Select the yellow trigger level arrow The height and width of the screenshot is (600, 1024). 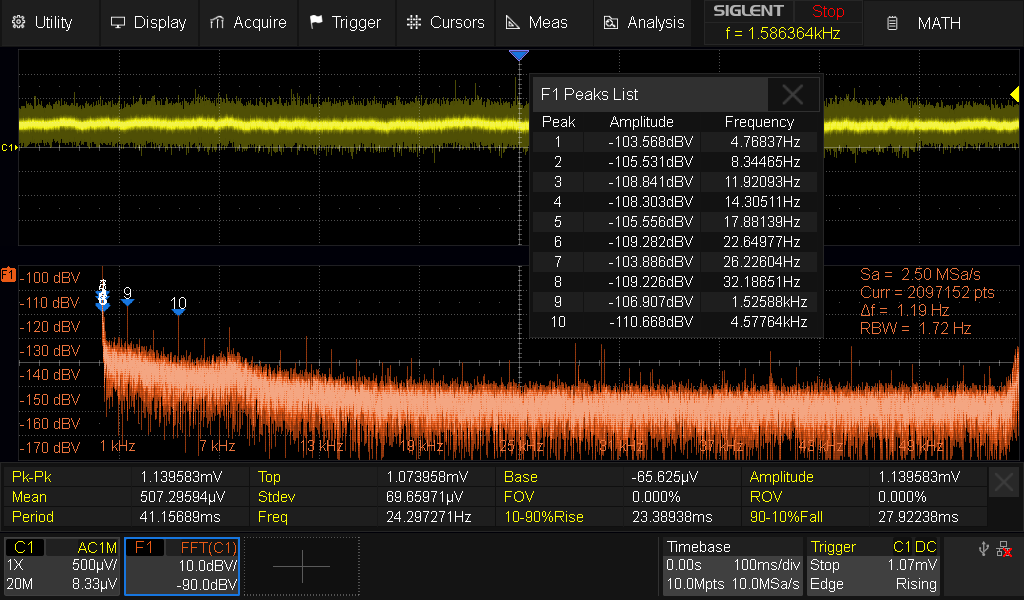point(1013,94)
